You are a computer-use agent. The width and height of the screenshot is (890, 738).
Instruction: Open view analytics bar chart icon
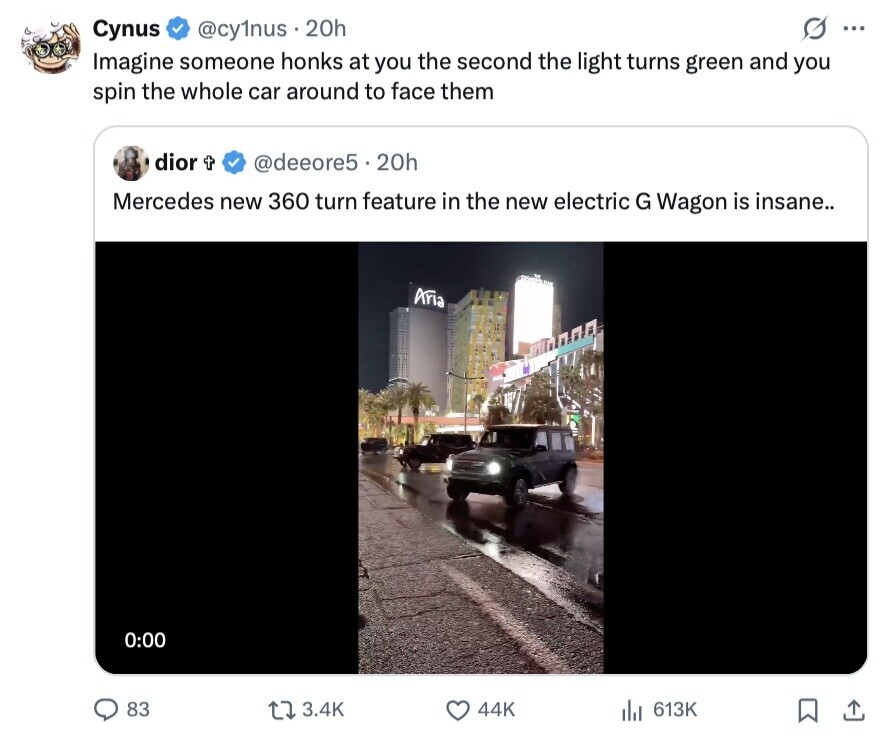(632, 709)
